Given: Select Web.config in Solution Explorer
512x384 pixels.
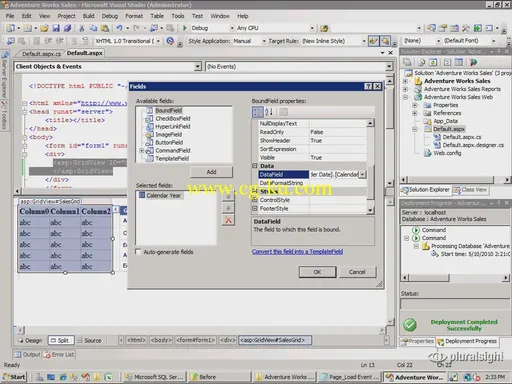Looking at the screenshot, I should pyautogui.click(x=447, y=153).
